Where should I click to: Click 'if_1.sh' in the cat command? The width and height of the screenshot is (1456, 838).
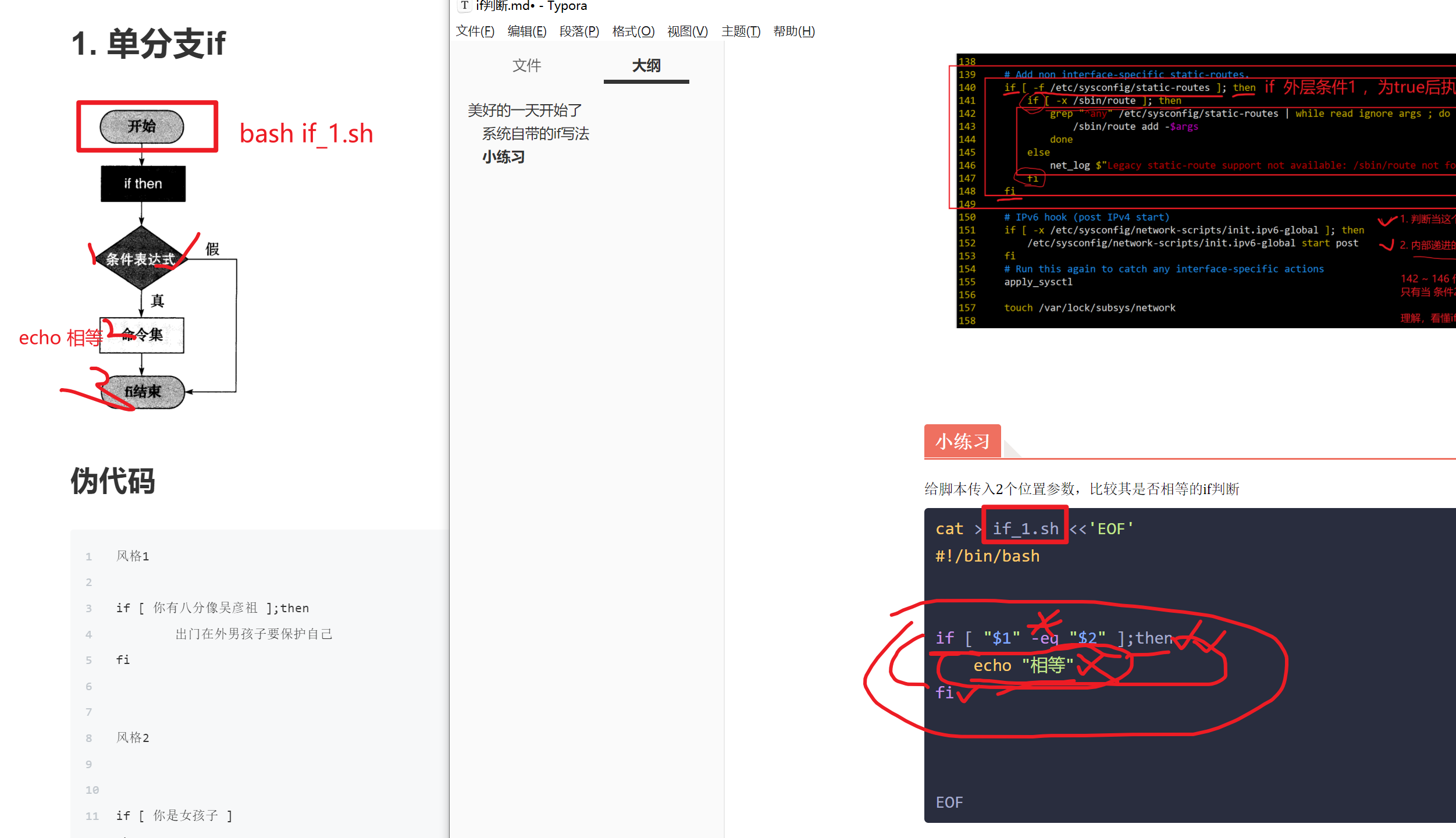(x=1025, y=528)
